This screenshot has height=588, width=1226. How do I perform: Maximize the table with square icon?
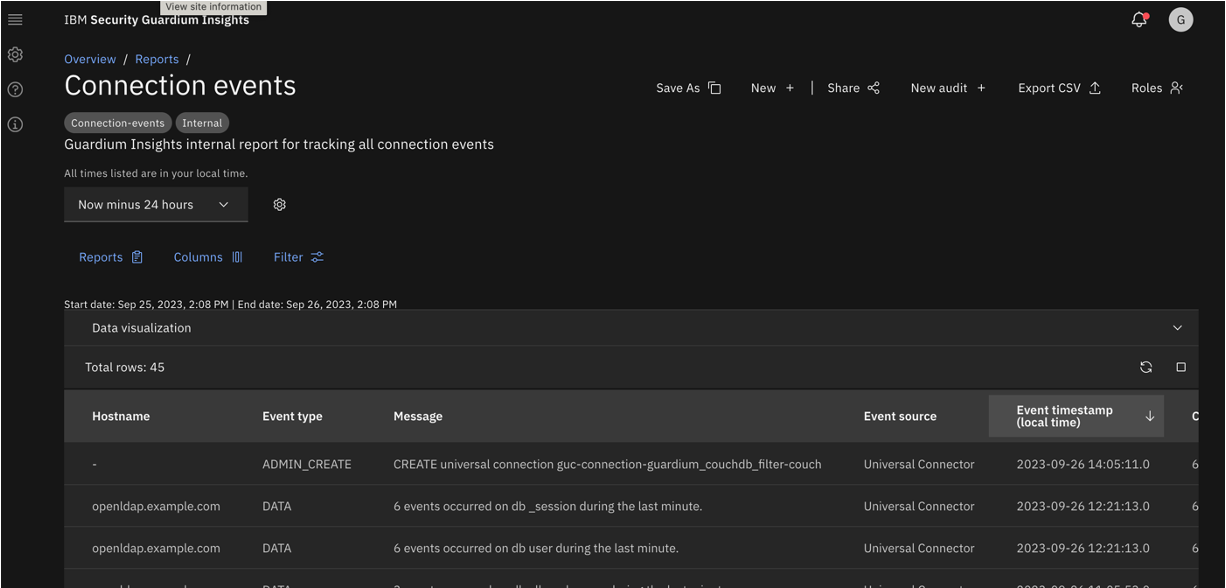point(1180,367)
